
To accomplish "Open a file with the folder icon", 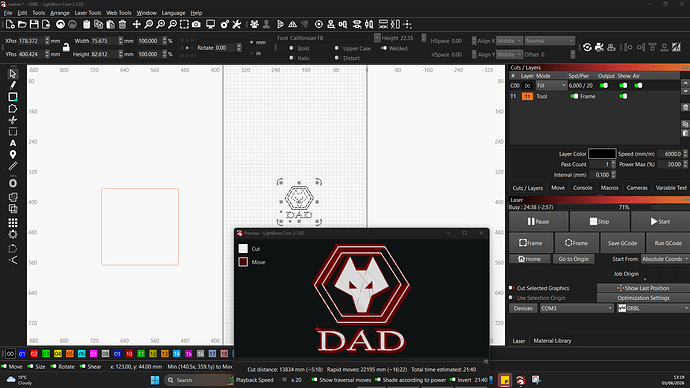I will pos(22,25).
